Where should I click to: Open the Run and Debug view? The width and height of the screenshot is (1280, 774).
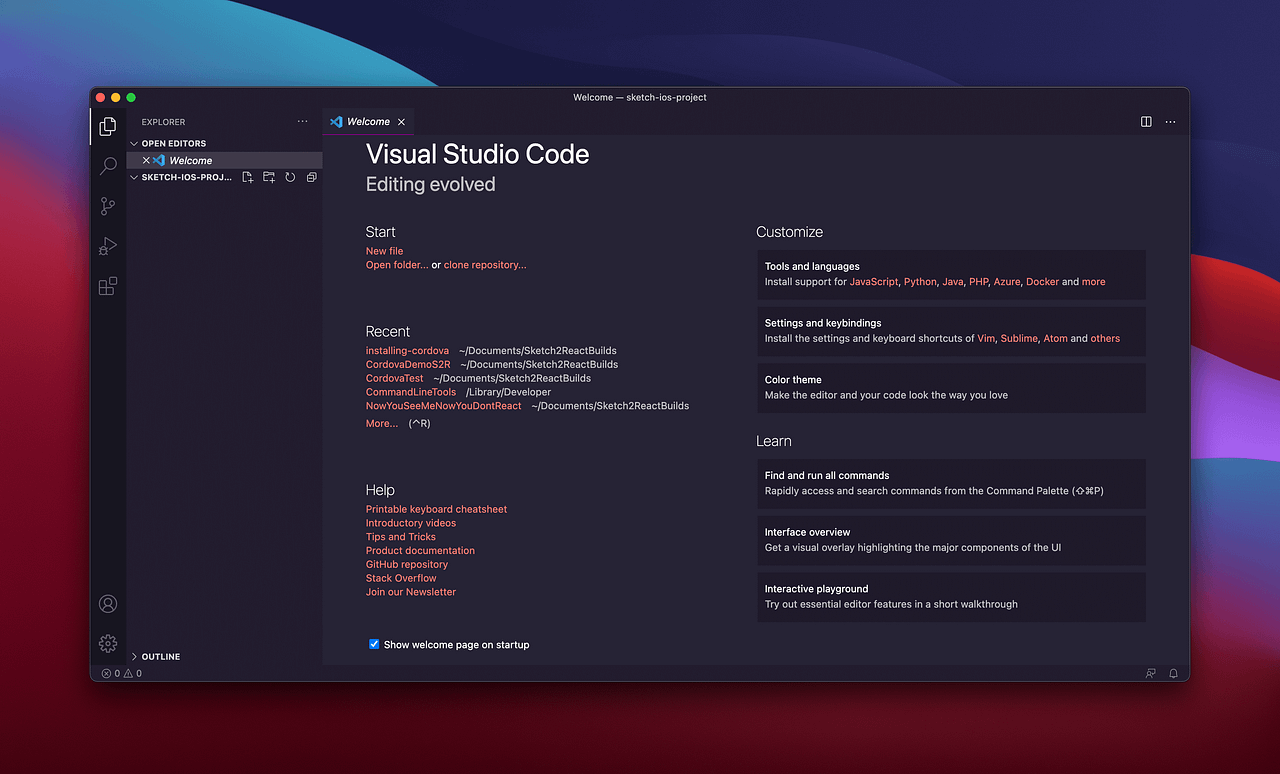click(x=108, y=246)
